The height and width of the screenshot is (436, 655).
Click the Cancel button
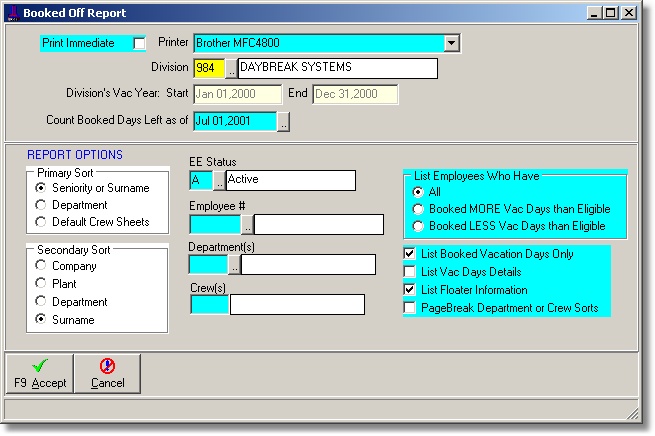pyautogui.click(x=107, y=373)
